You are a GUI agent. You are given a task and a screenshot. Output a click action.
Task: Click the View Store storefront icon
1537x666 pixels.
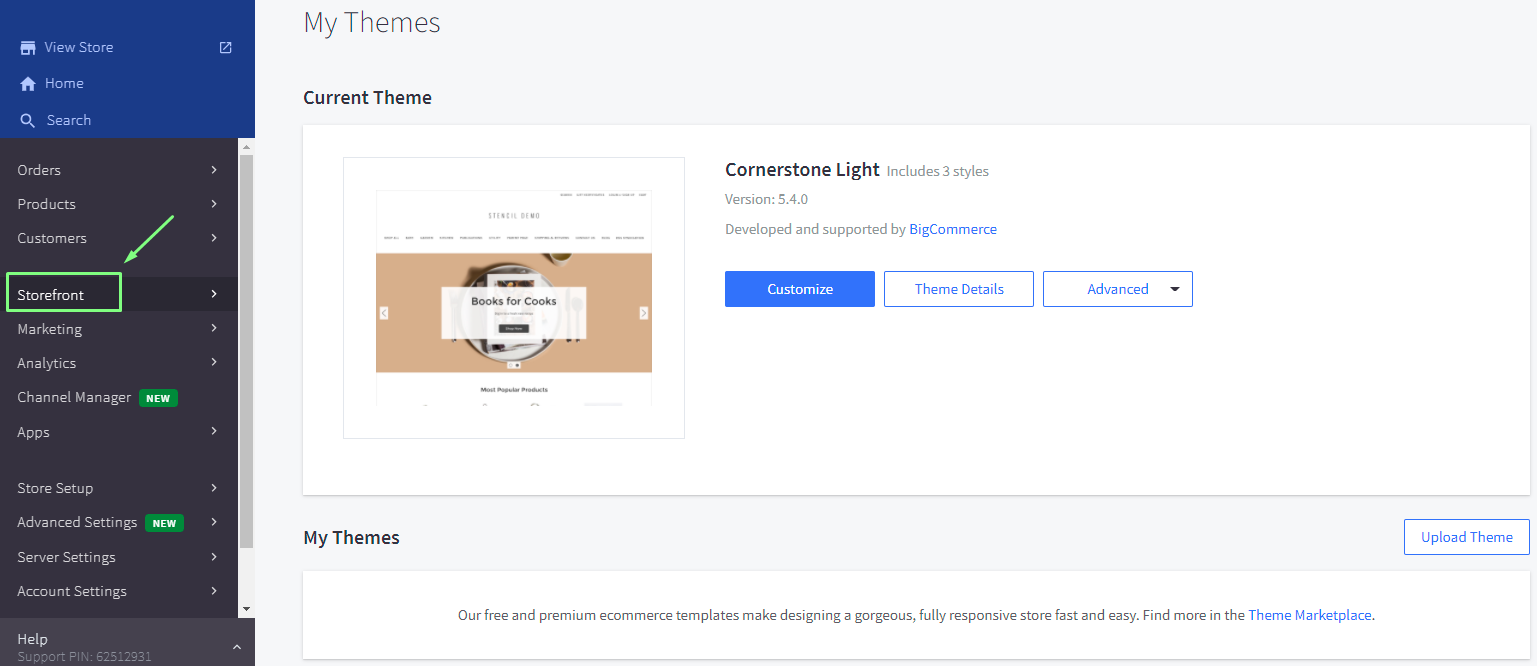(28, 48)
